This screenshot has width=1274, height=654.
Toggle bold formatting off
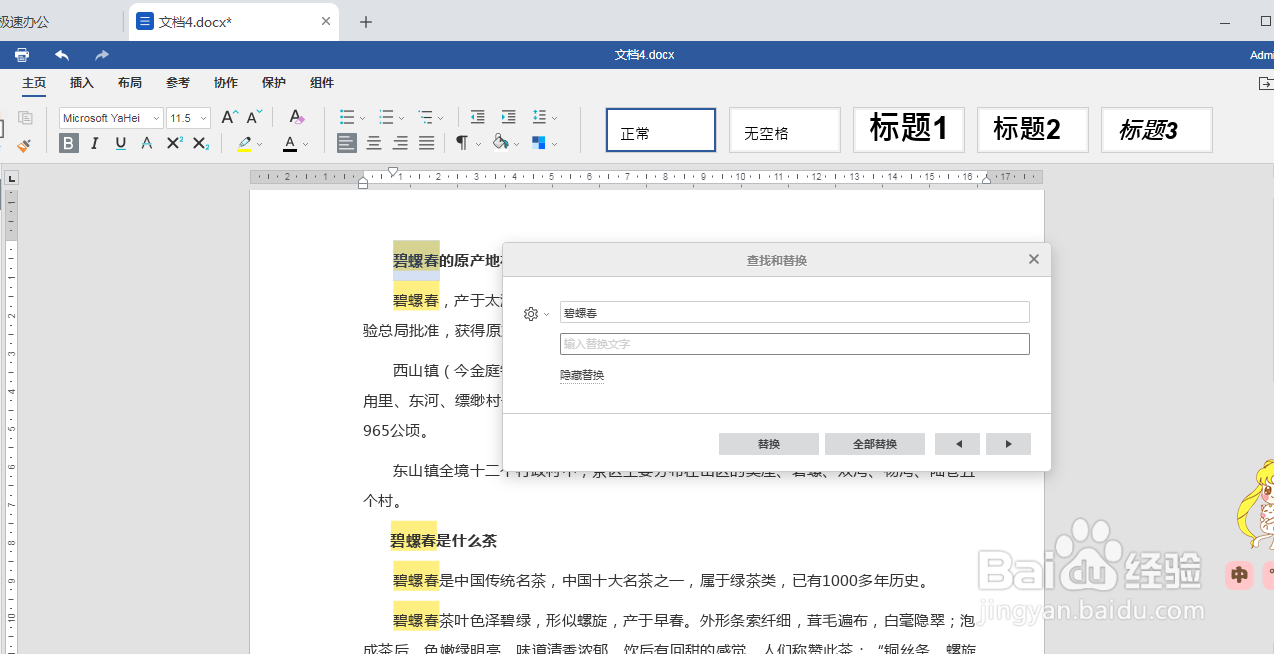pyautogui.click(x=68, y=143)
